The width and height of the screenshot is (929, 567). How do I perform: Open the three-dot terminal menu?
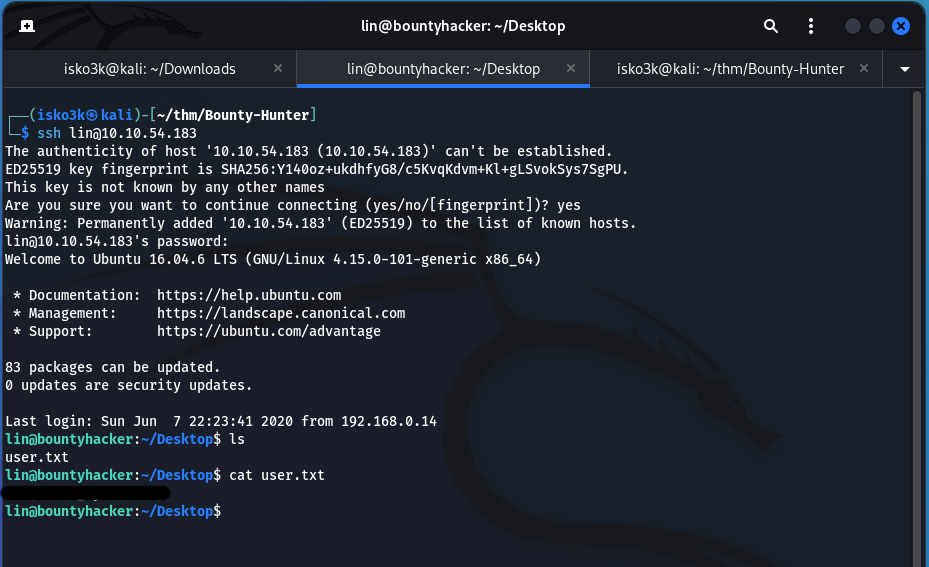(x=810, y=26)
